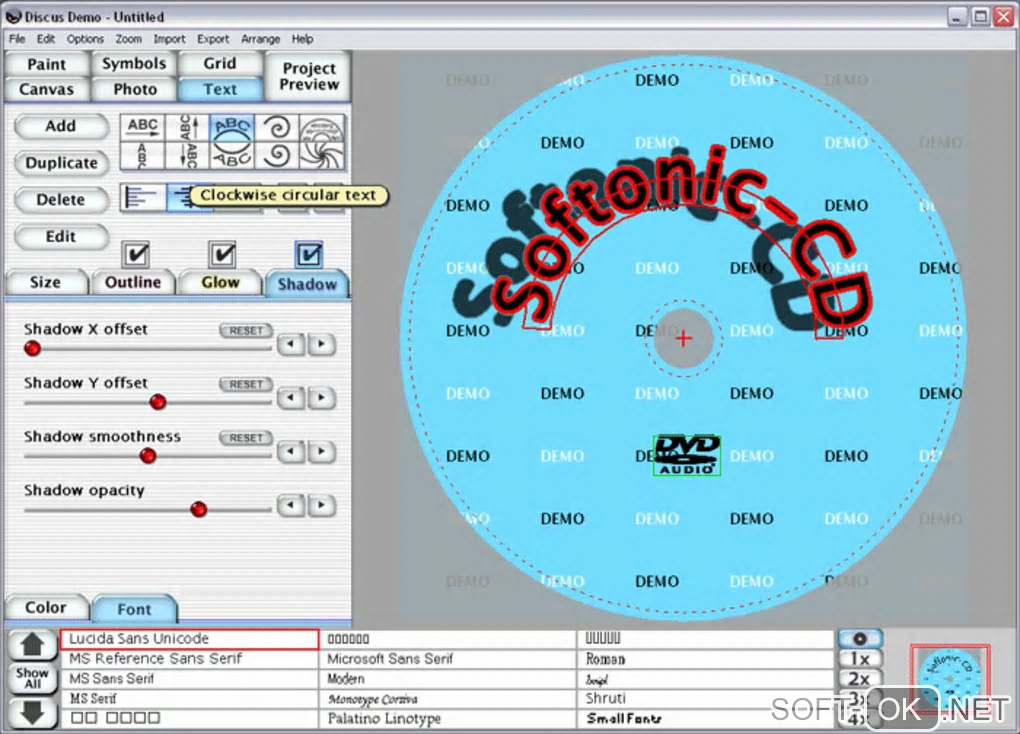Click the Show All fonts button

32,679
